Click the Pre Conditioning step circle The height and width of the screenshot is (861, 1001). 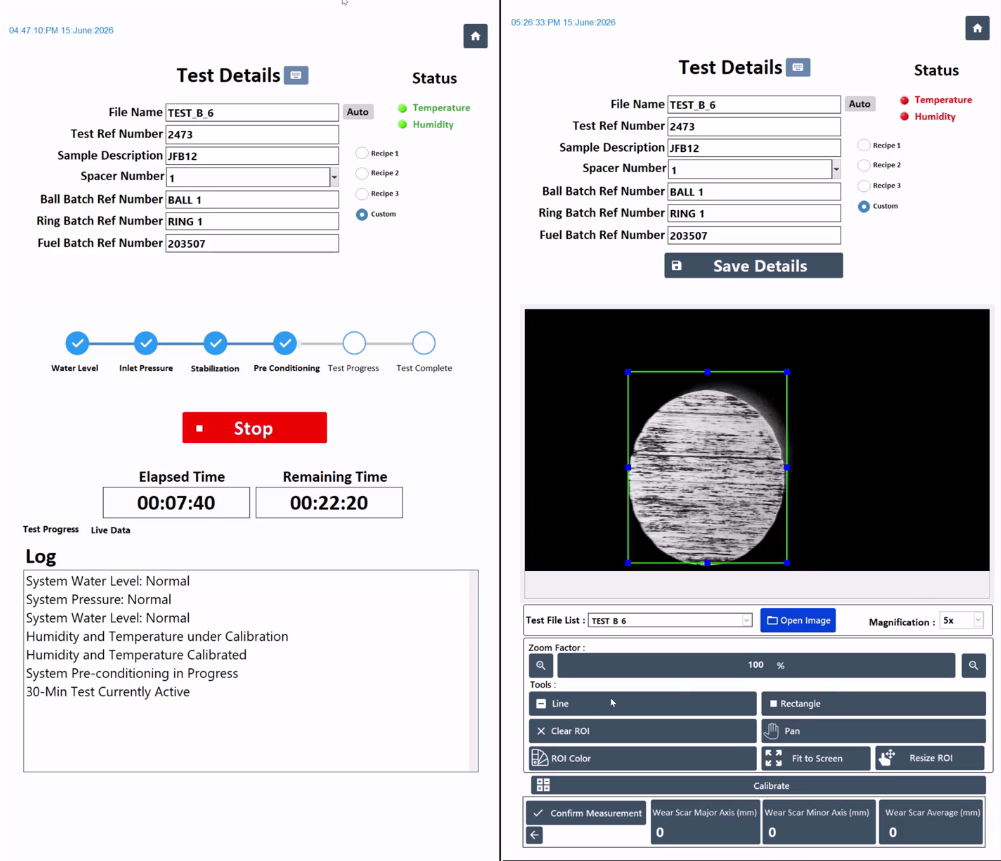point(285,343)
